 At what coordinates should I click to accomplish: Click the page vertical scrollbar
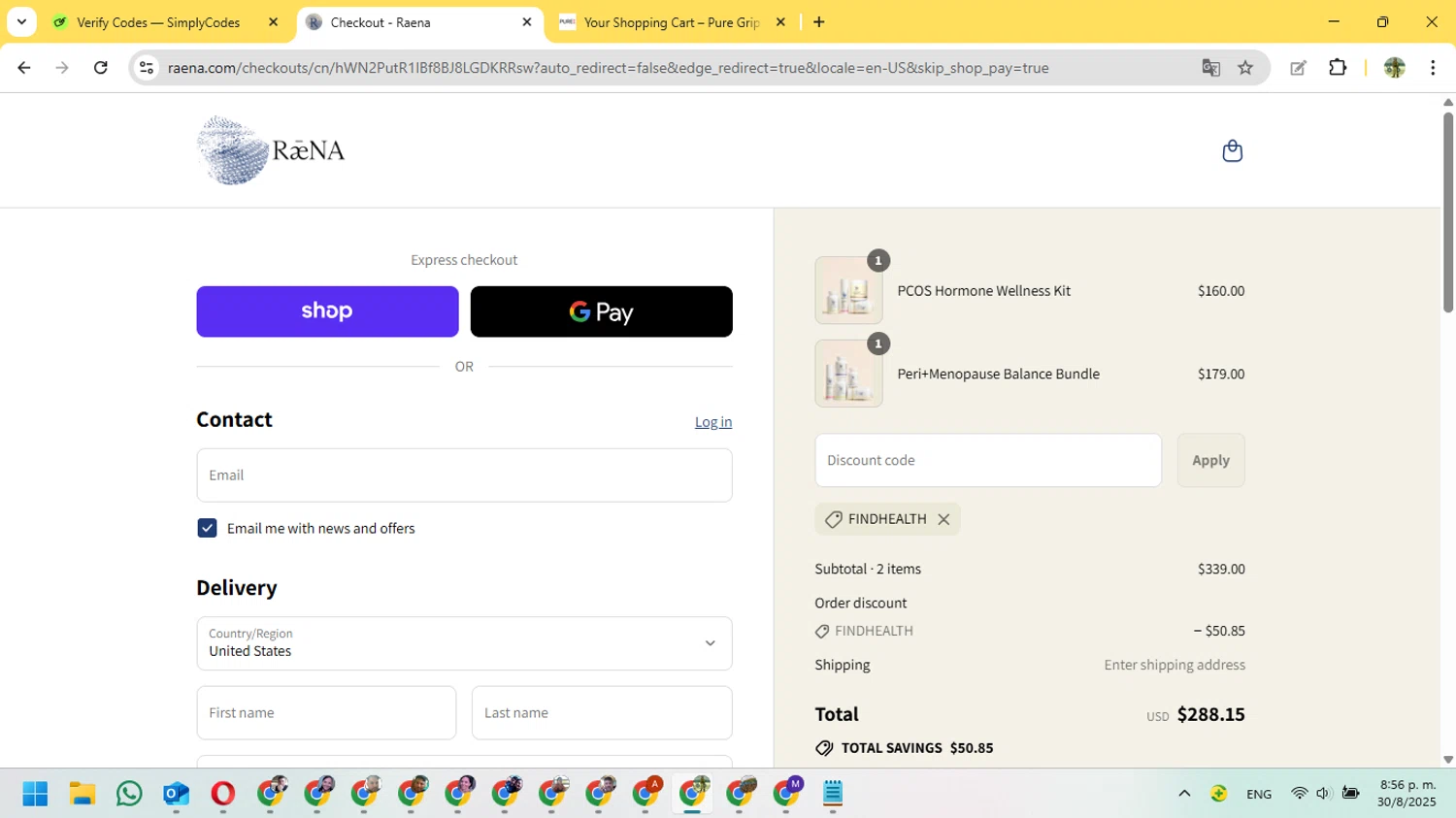click(1447, 213)
